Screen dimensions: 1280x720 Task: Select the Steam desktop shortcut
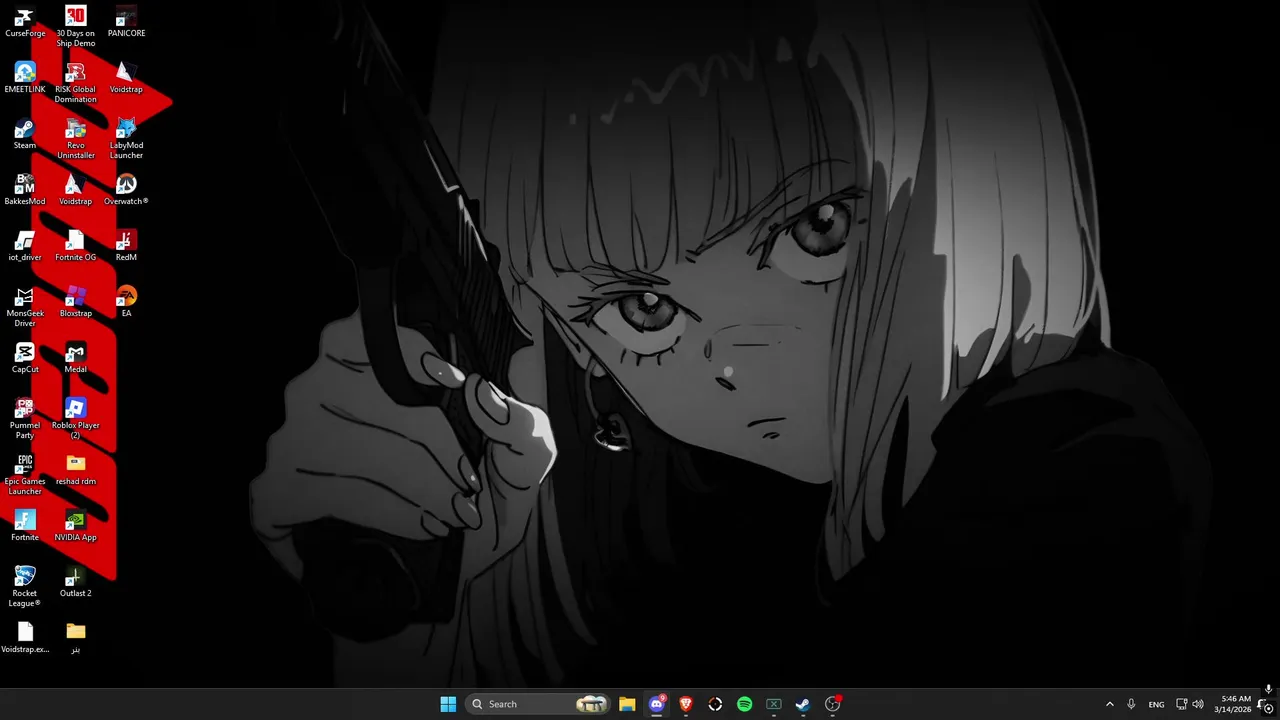click(x=25, y=134)
